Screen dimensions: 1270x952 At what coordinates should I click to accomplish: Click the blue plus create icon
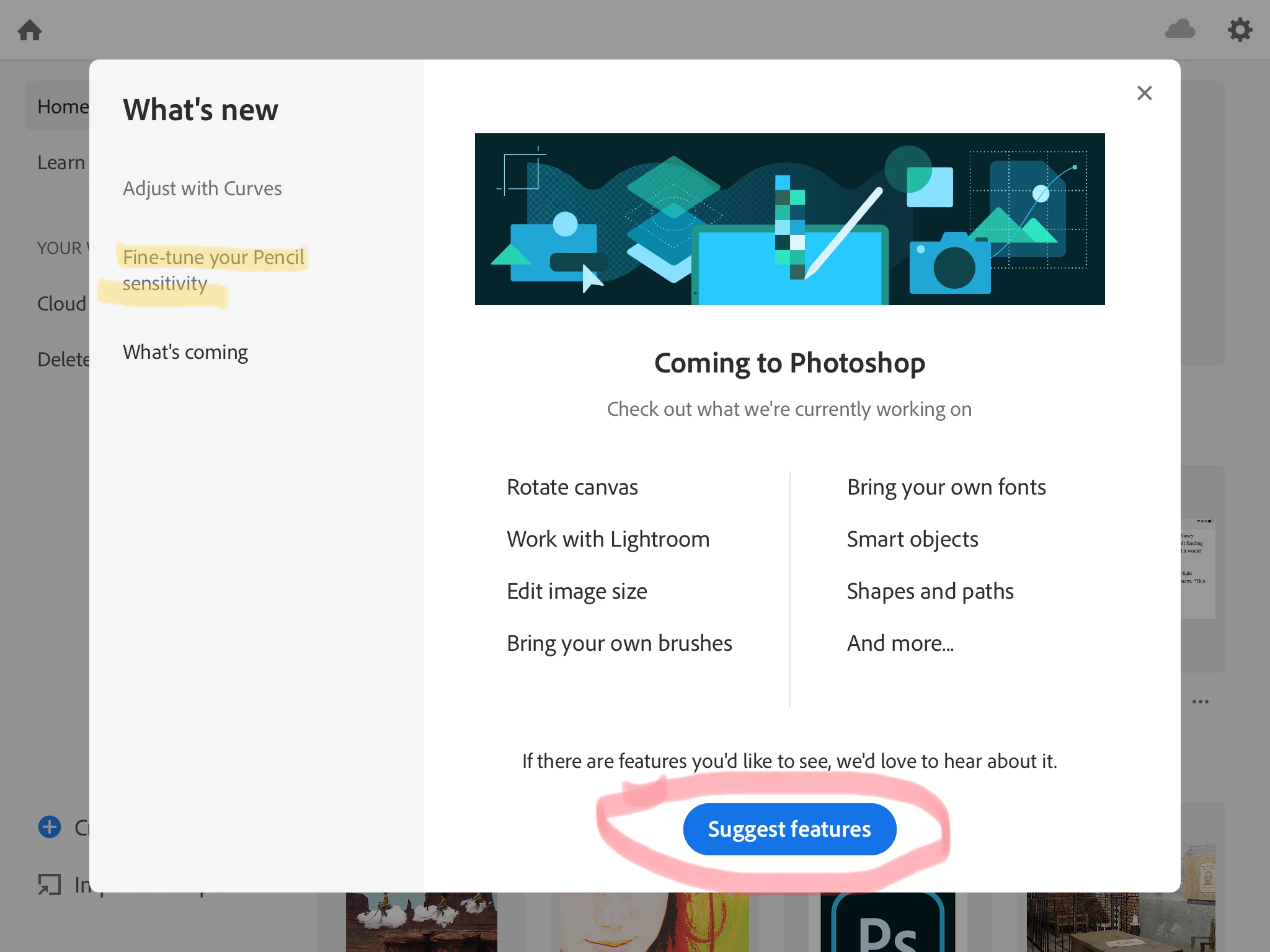click(50, 827)
